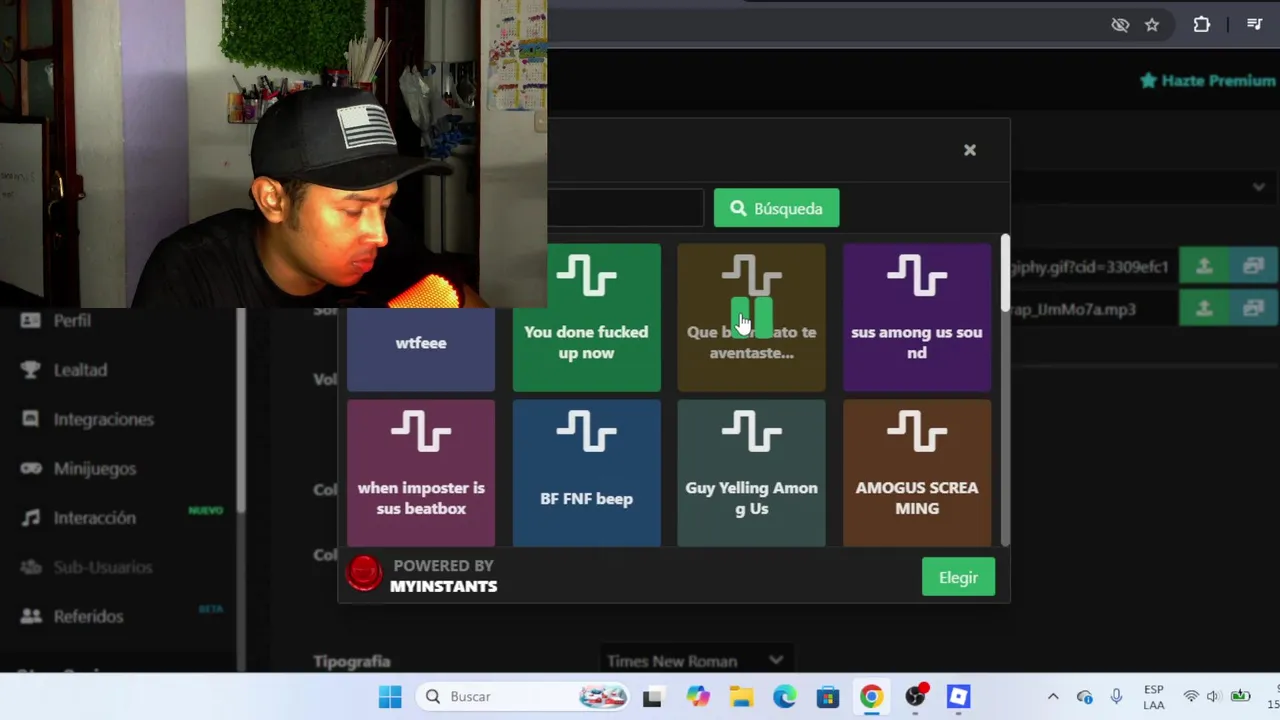Open Lealtad in the sidebar
The height and width of the screenshot is (720, 1280).
(80, 370)
